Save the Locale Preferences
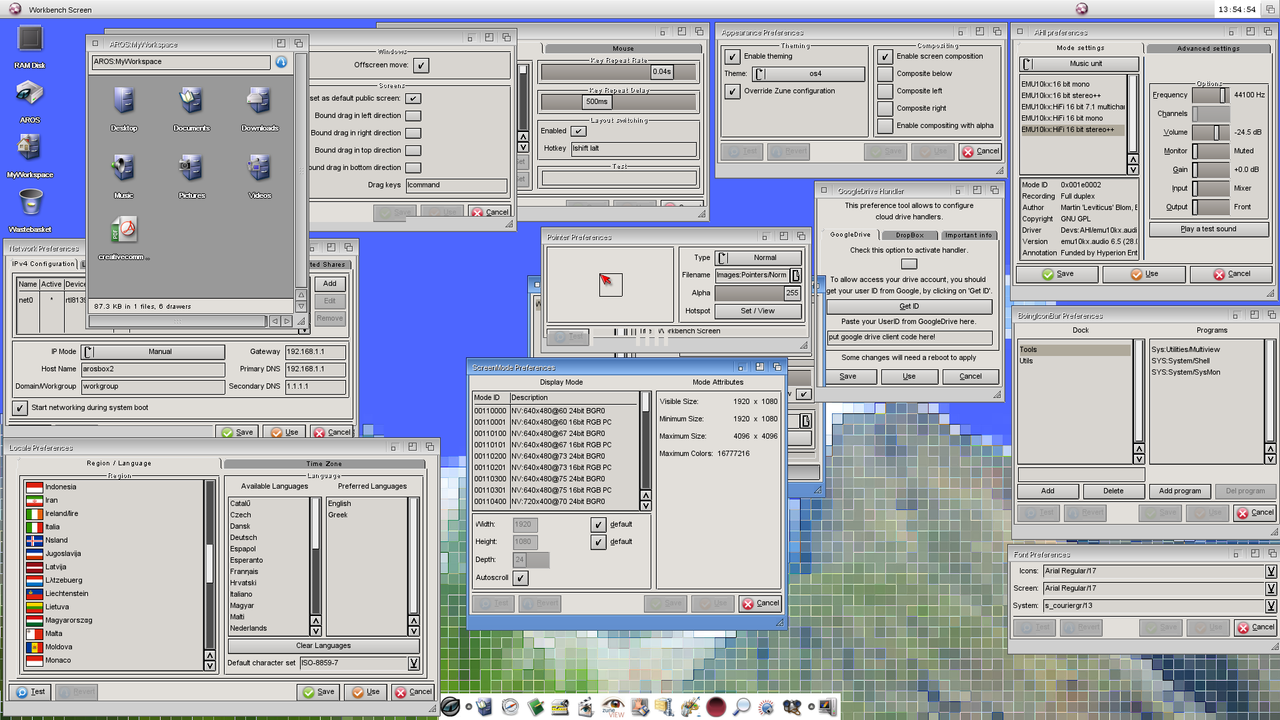 (x=318, y=692)
